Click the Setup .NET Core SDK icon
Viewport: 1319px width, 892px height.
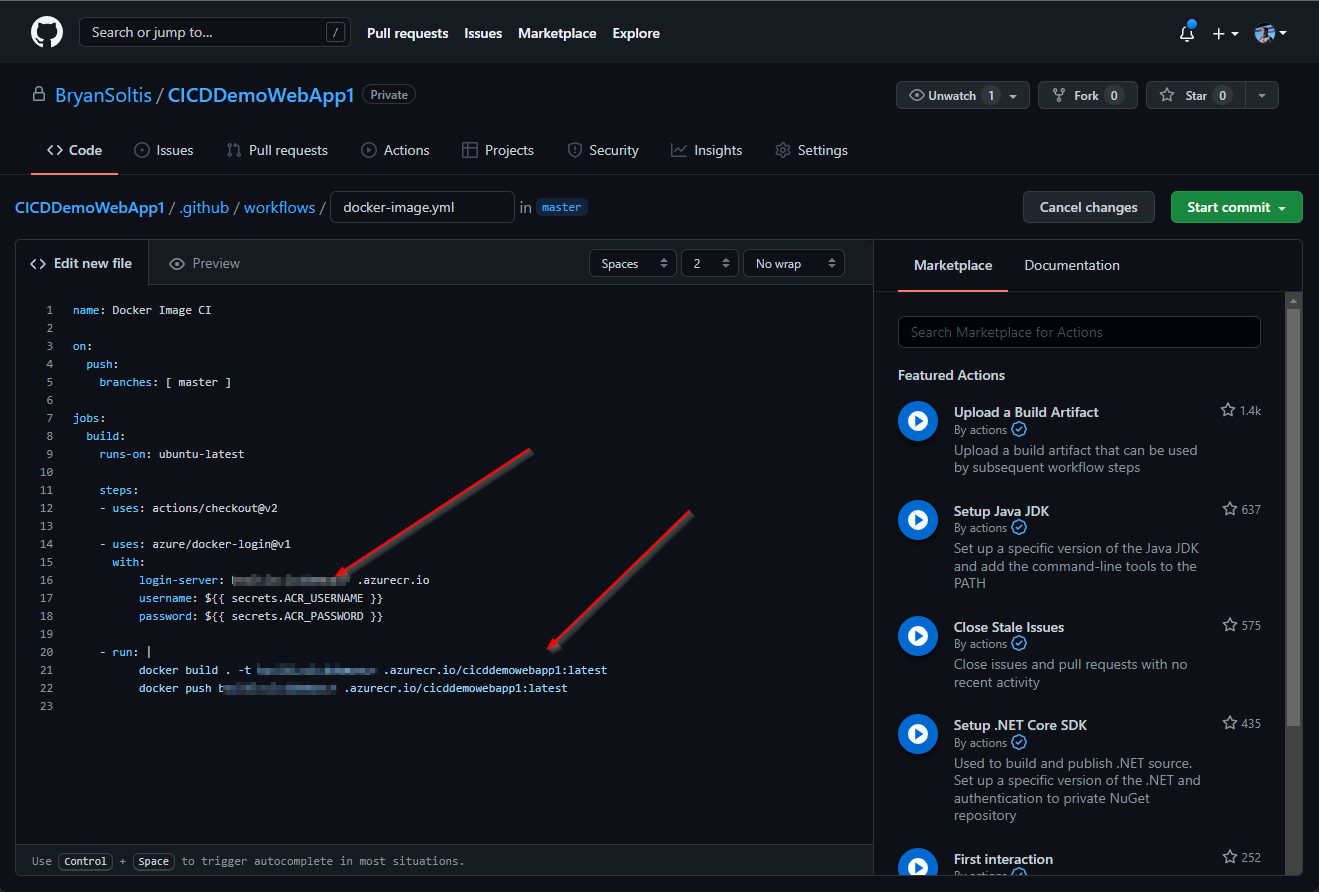point(917,734)
